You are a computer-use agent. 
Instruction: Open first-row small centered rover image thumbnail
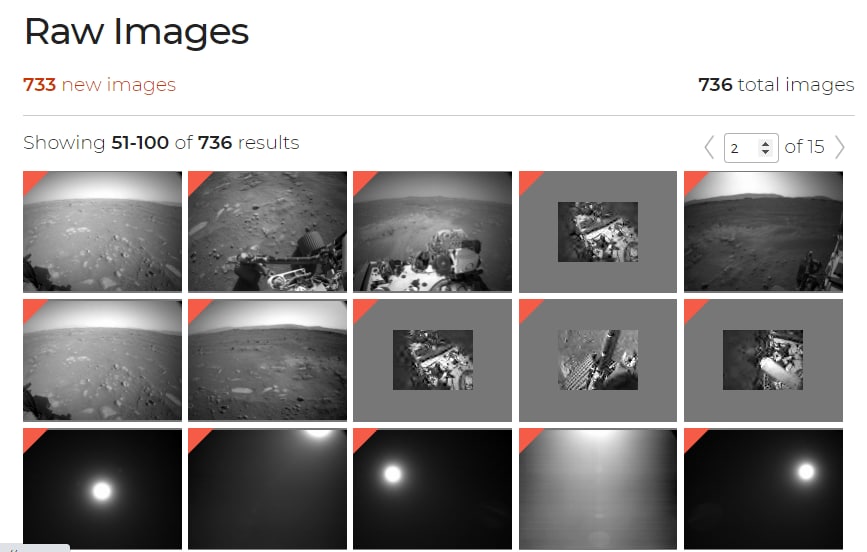[x=598, y=231]
